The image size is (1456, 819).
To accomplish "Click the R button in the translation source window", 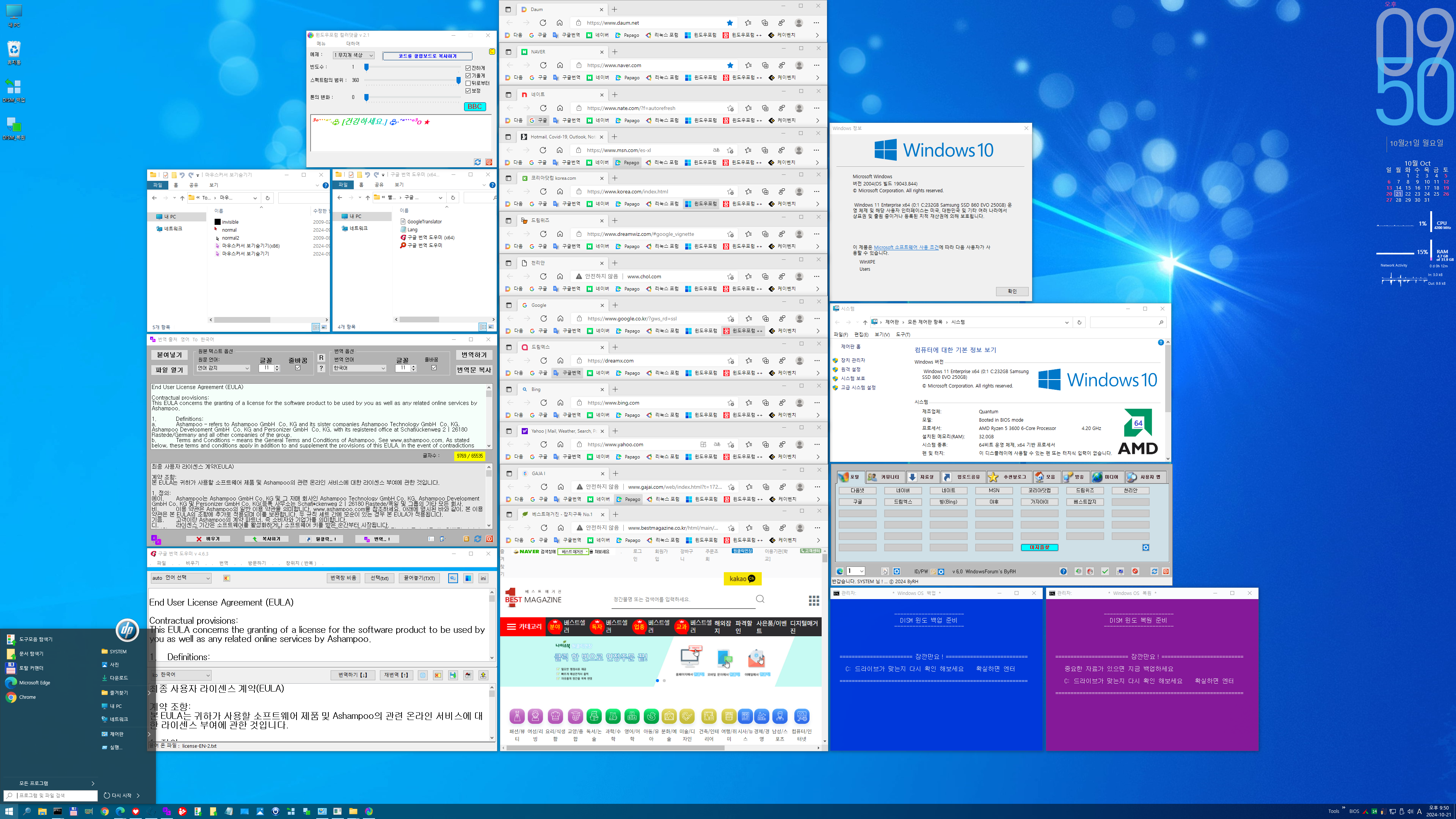I will pos(321,358).
